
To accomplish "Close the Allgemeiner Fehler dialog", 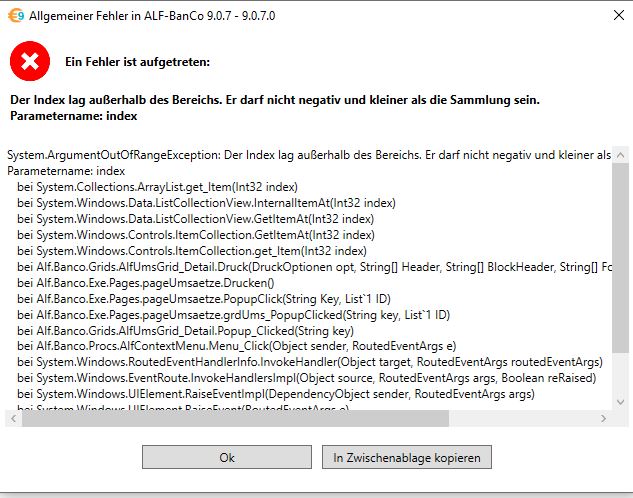I will pos(618,15).
